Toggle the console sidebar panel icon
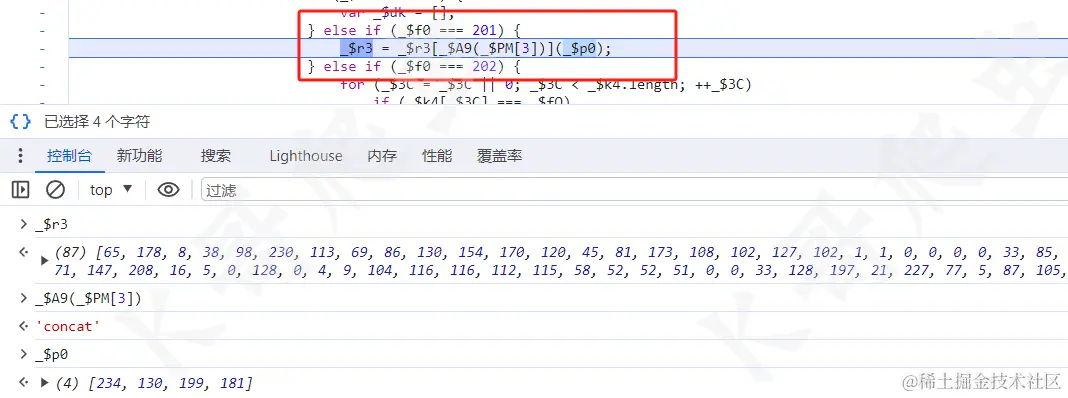This screenshot has width=1068, height=398. pyautogui.click(x=20, y=189)
